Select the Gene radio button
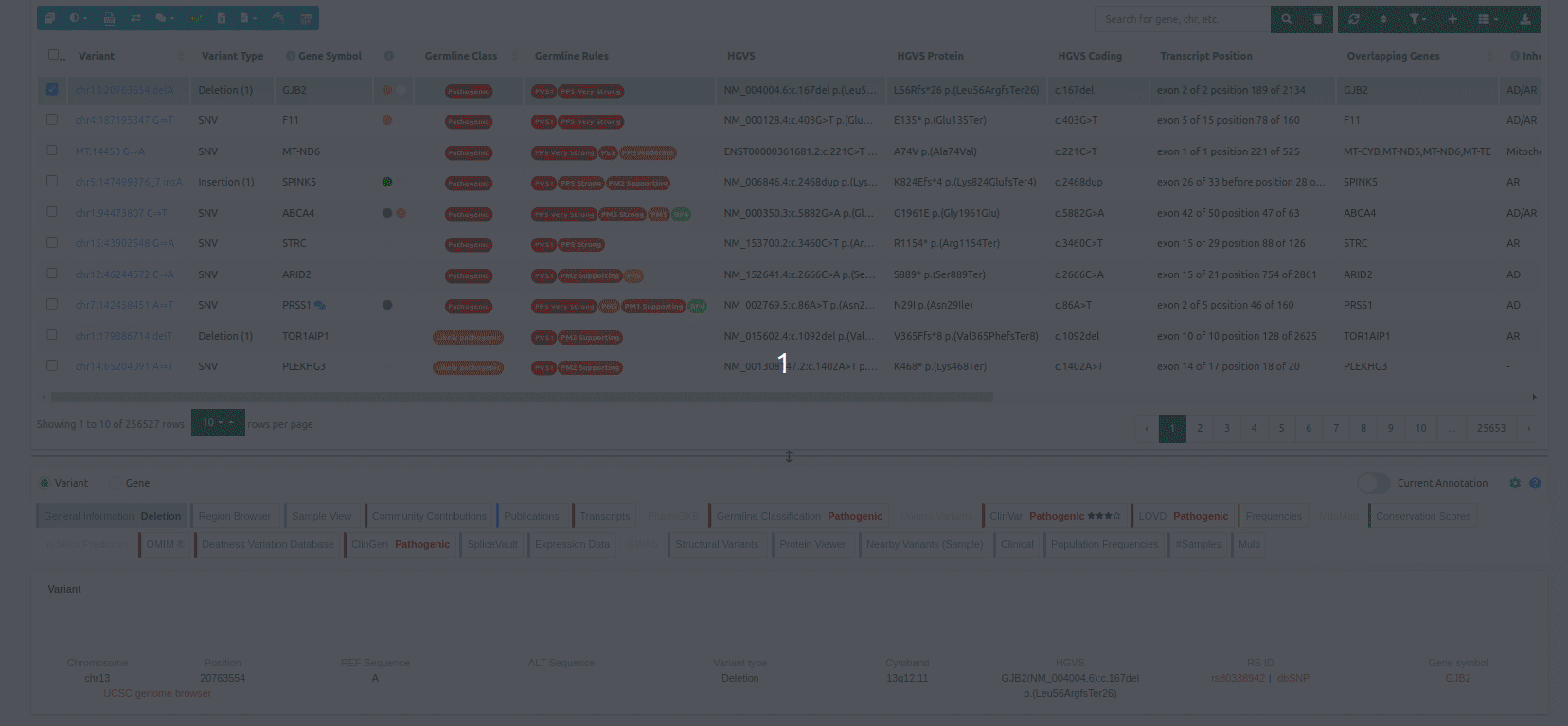Viewport: 1568px width, 726px height. click(116, 483)
